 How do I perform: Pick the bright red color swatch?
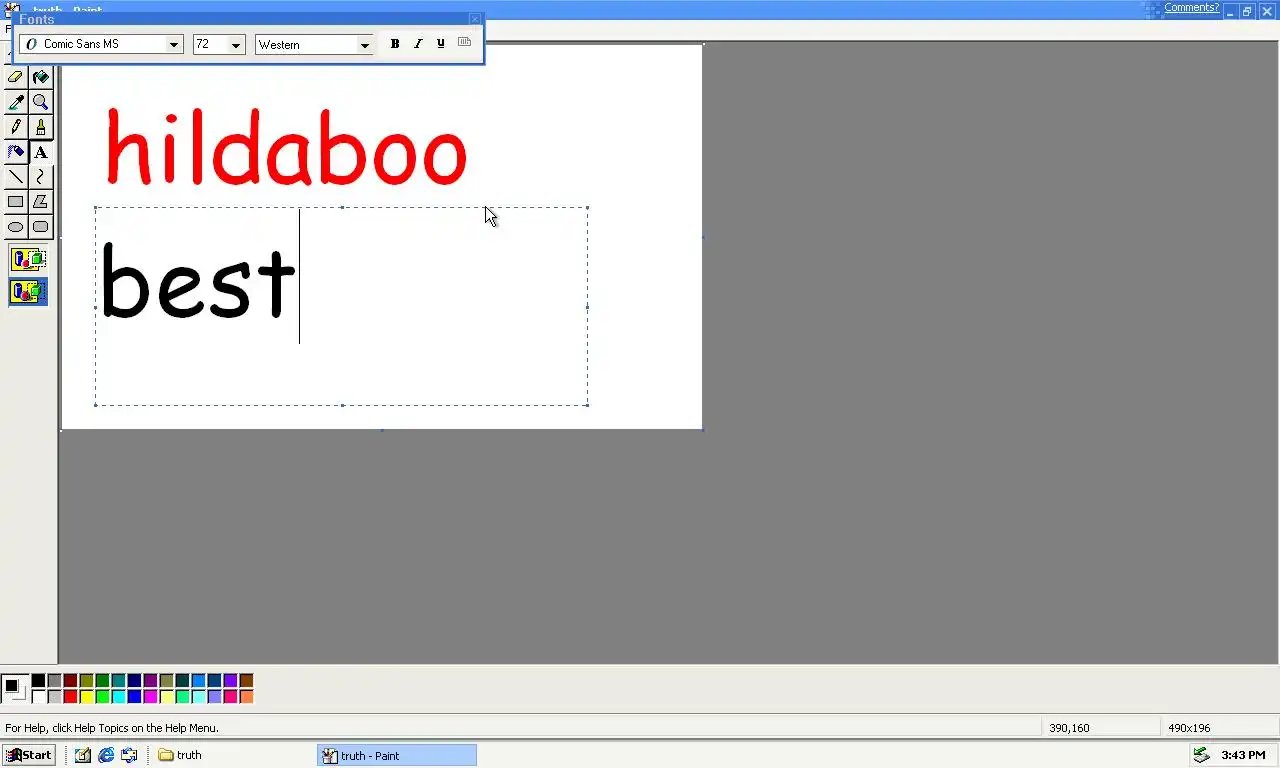point(70,696)
